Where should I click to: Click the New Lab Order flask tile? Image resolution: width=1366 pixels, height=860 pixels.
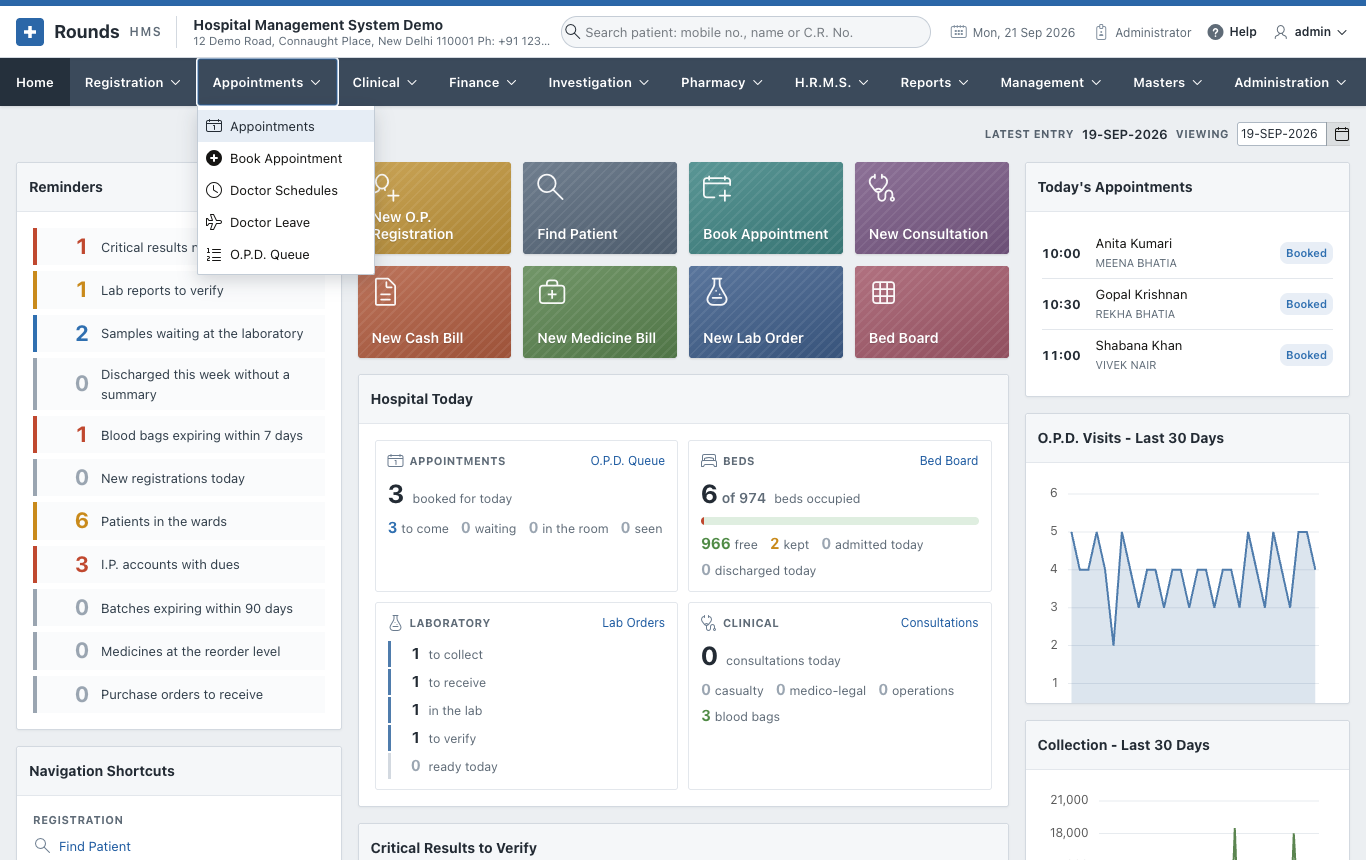pos(765,312)
